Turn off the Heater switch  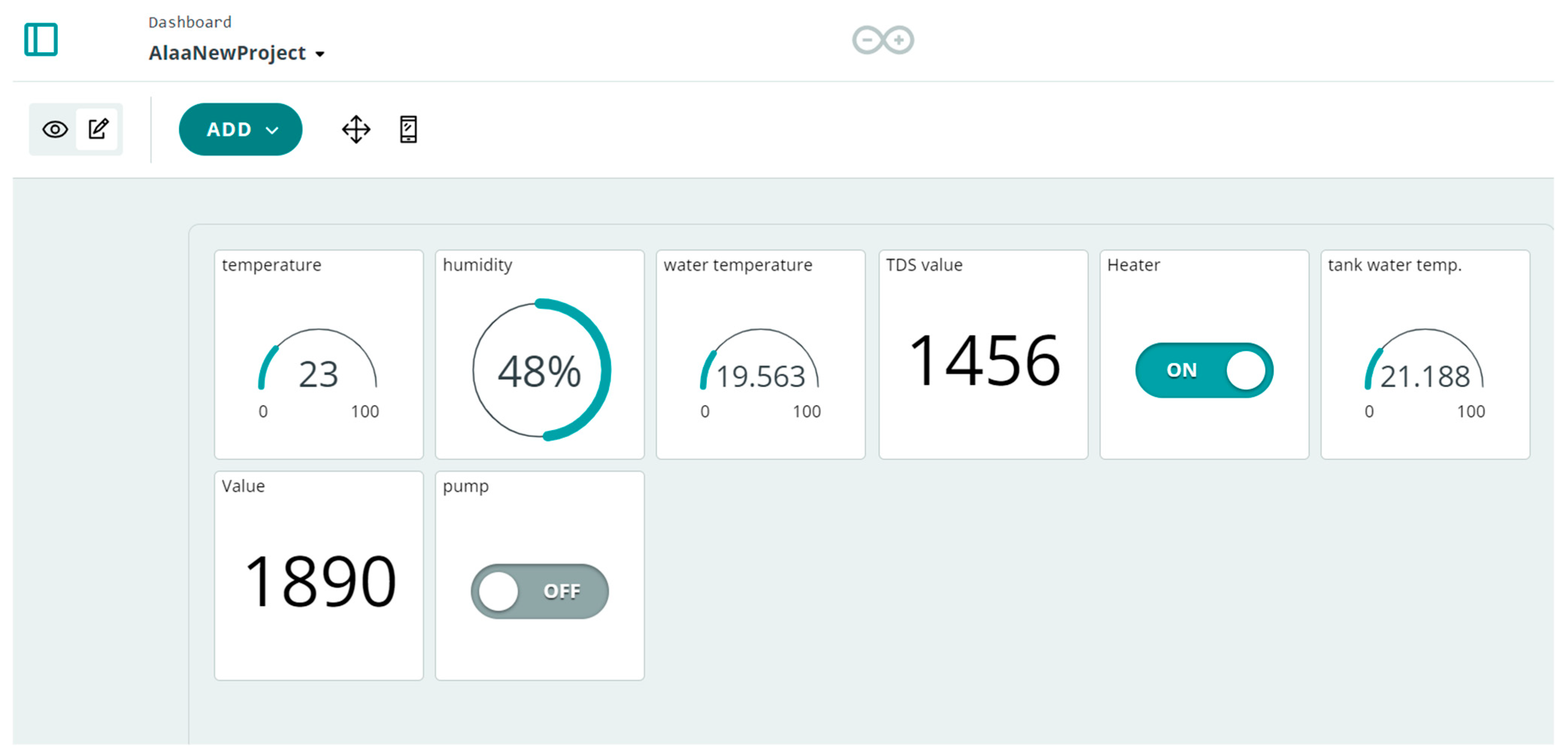(1204, 370)
